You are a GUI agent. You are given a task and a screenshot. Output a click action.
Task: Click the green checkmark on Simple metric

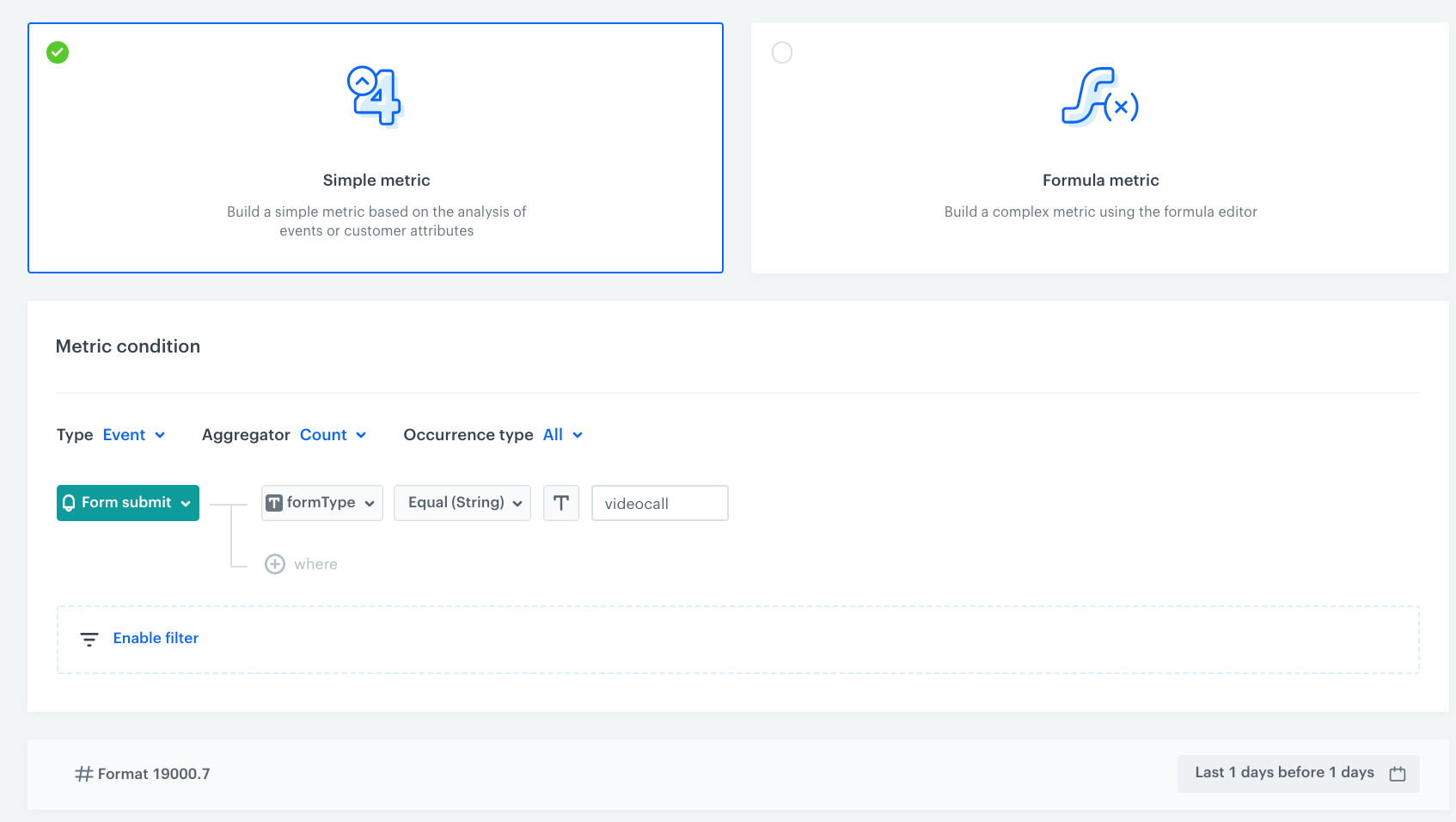coord(57,52)
